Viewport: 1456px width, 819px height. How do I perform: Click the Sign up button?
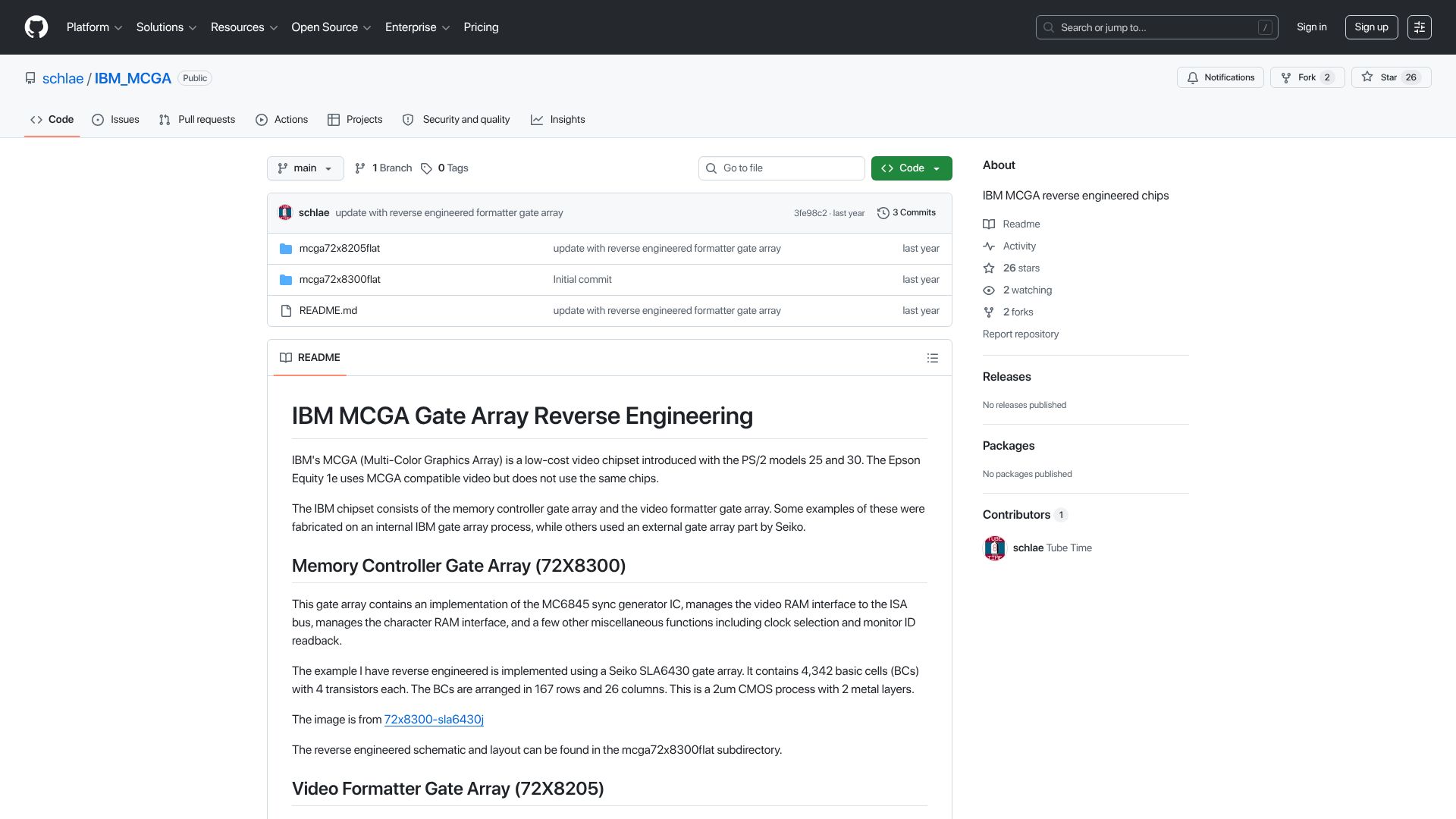(x=1371, y=27)
